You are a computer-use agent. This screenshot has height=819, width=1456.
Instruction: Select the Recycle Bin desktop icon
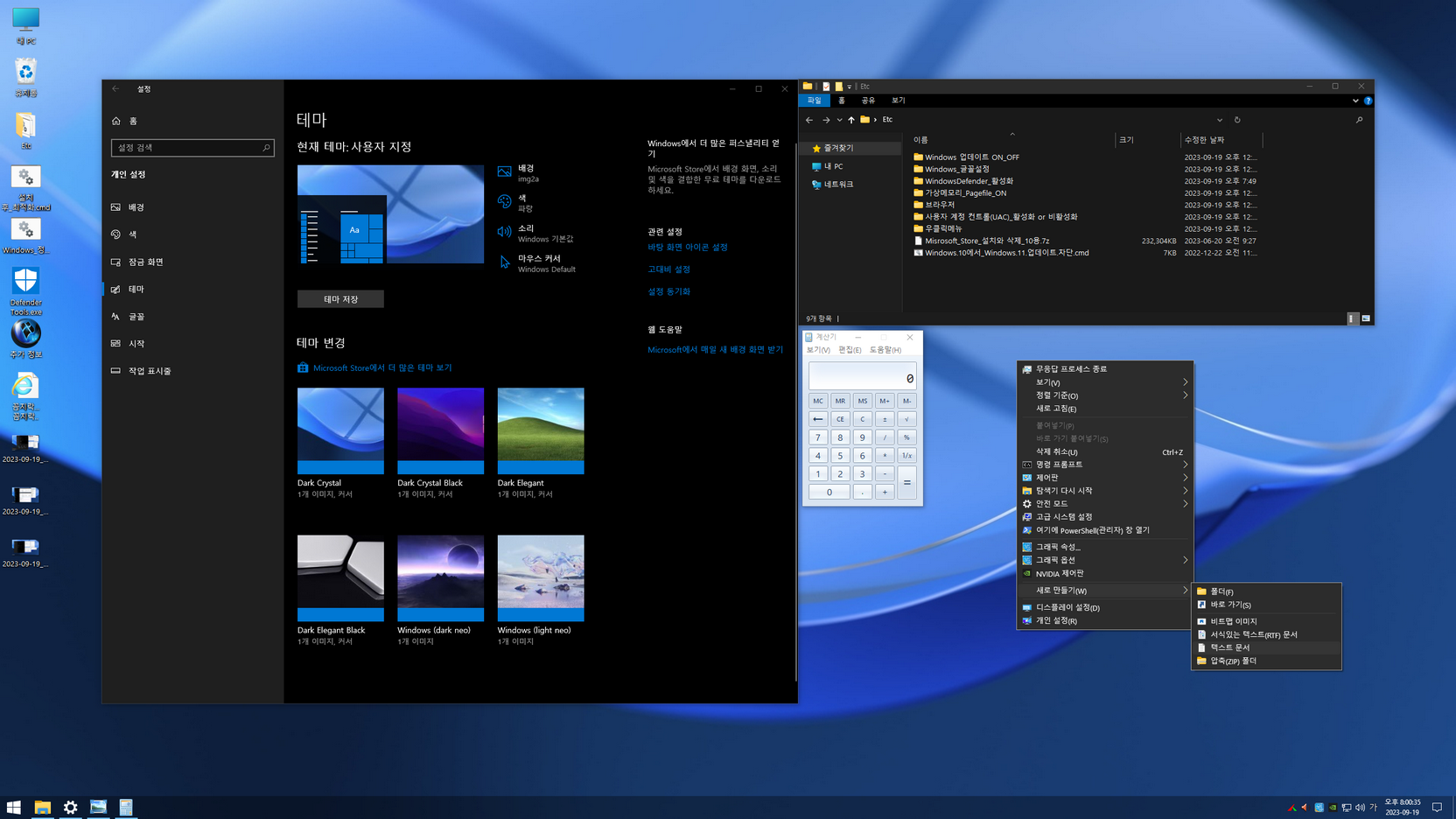(x=25, y=78)
